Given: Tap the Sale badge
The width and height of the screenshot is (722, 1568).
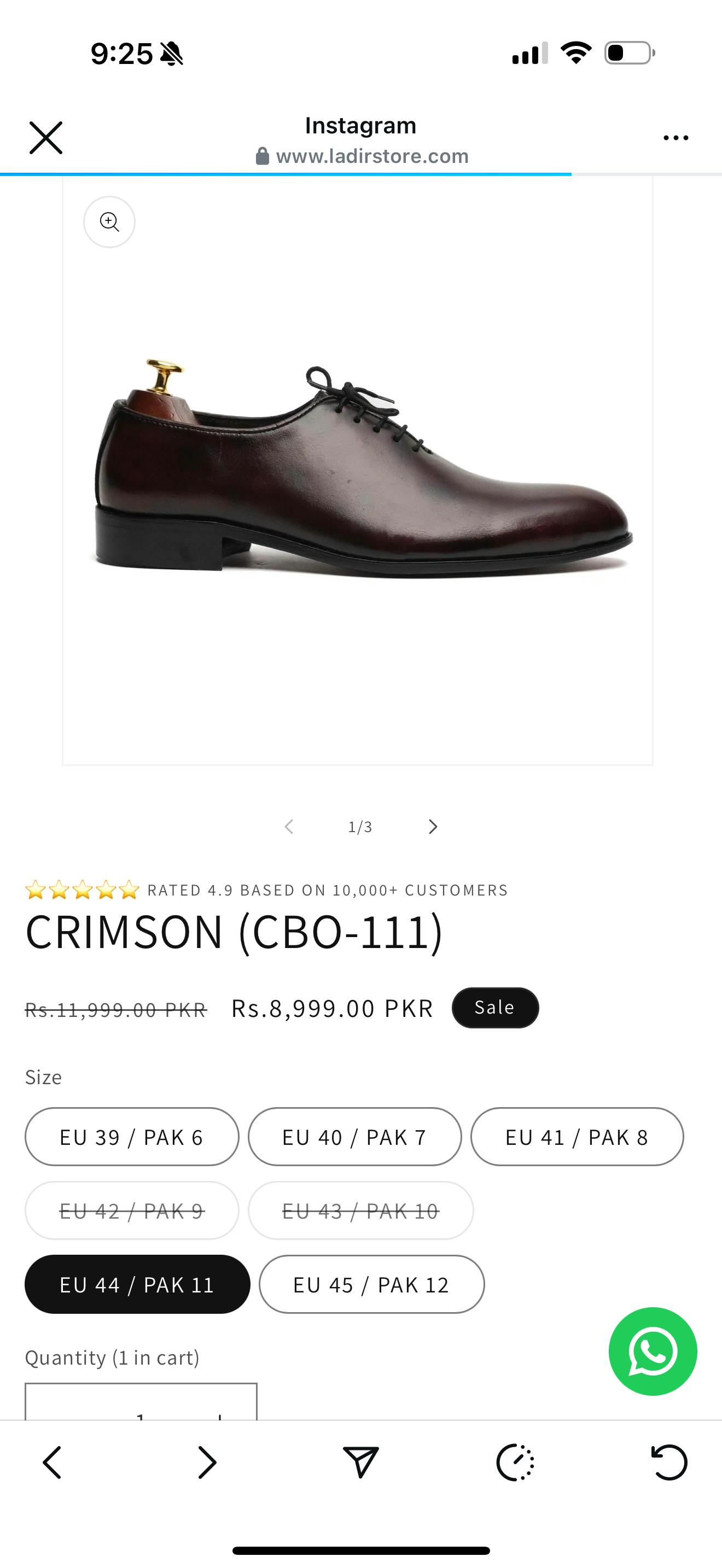Looking at the screenshot, I should pos(495,1008).
